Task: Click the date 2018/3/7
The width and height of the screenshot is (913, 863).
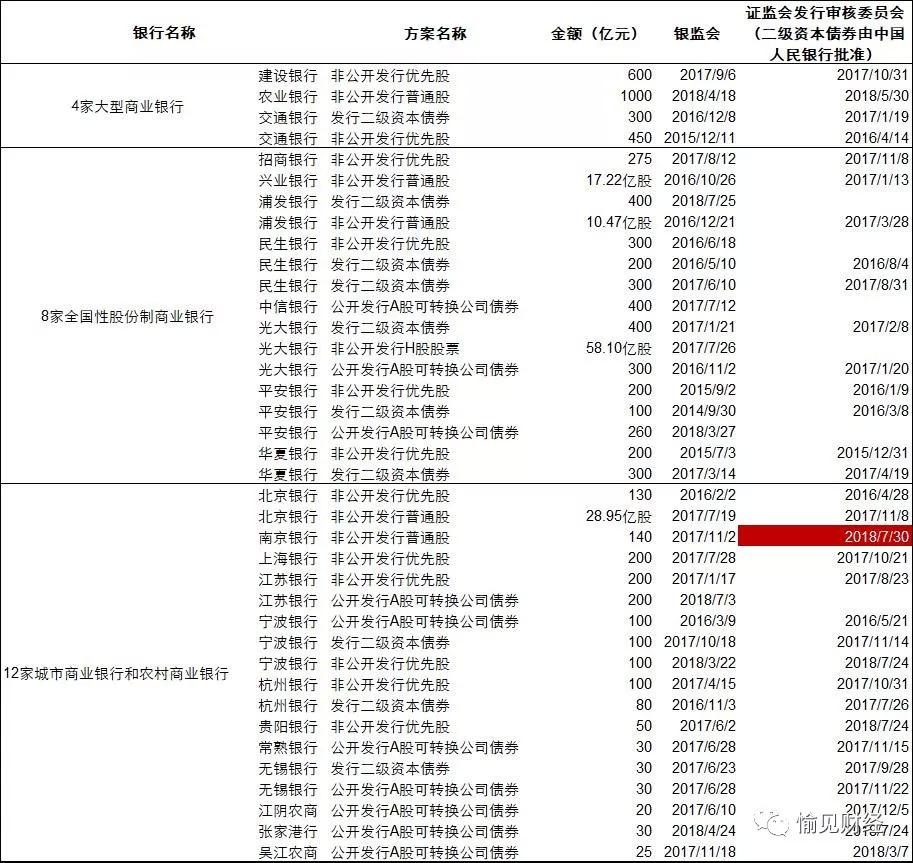Action: (x=880, y=852)
